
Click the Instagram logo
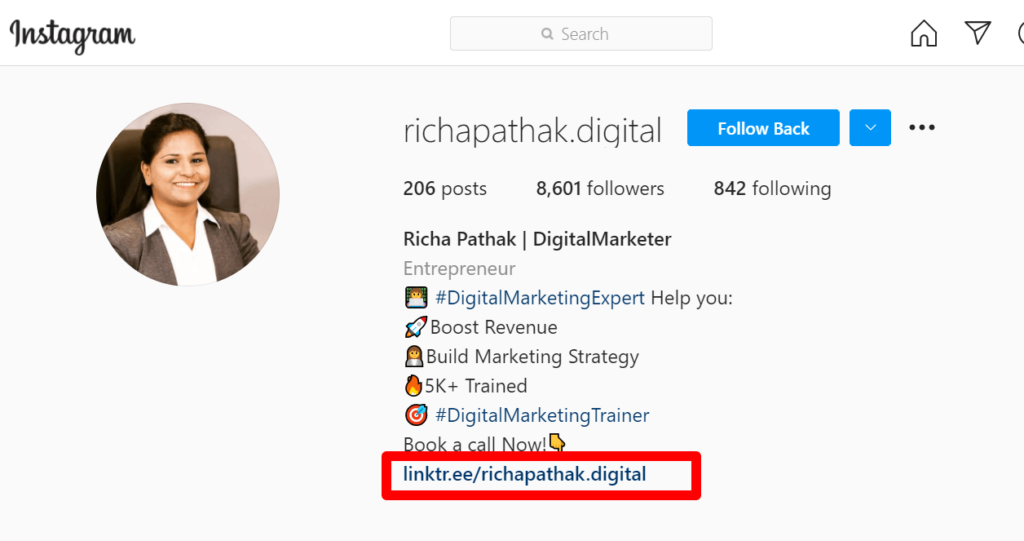(72, 35)
